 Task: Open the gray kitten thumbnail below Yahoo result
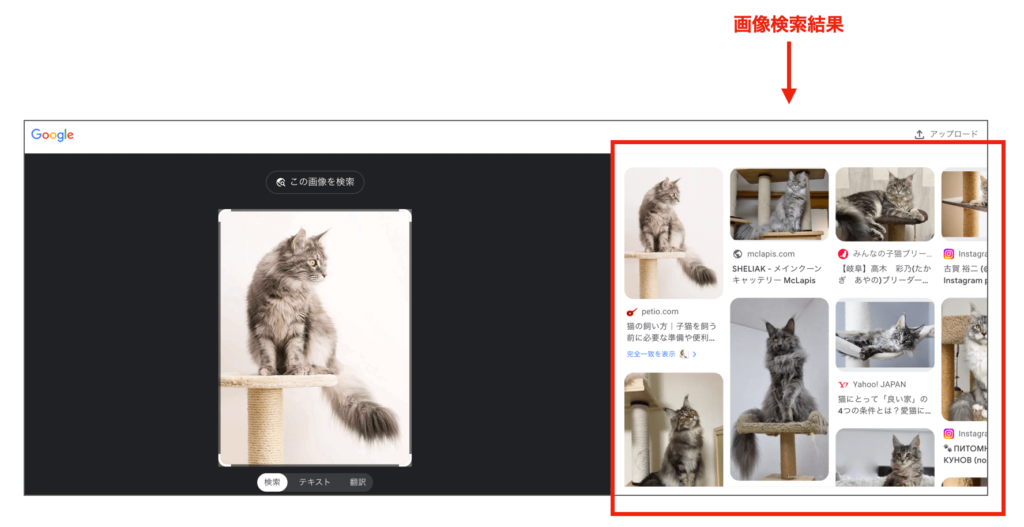[x=885, y=457]
